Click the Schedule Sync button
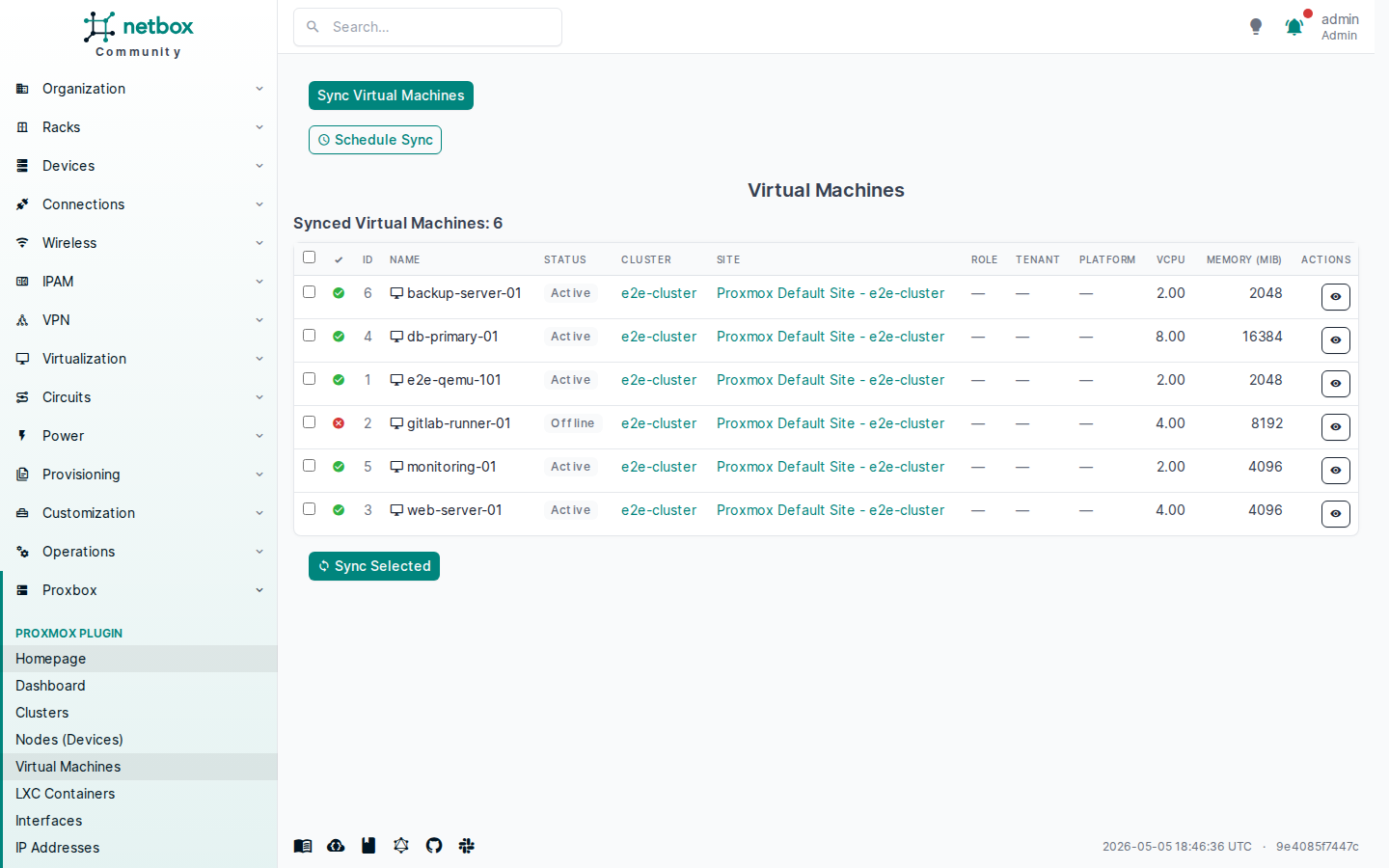This screenshot has height=868, width=1389. point(375,140)
